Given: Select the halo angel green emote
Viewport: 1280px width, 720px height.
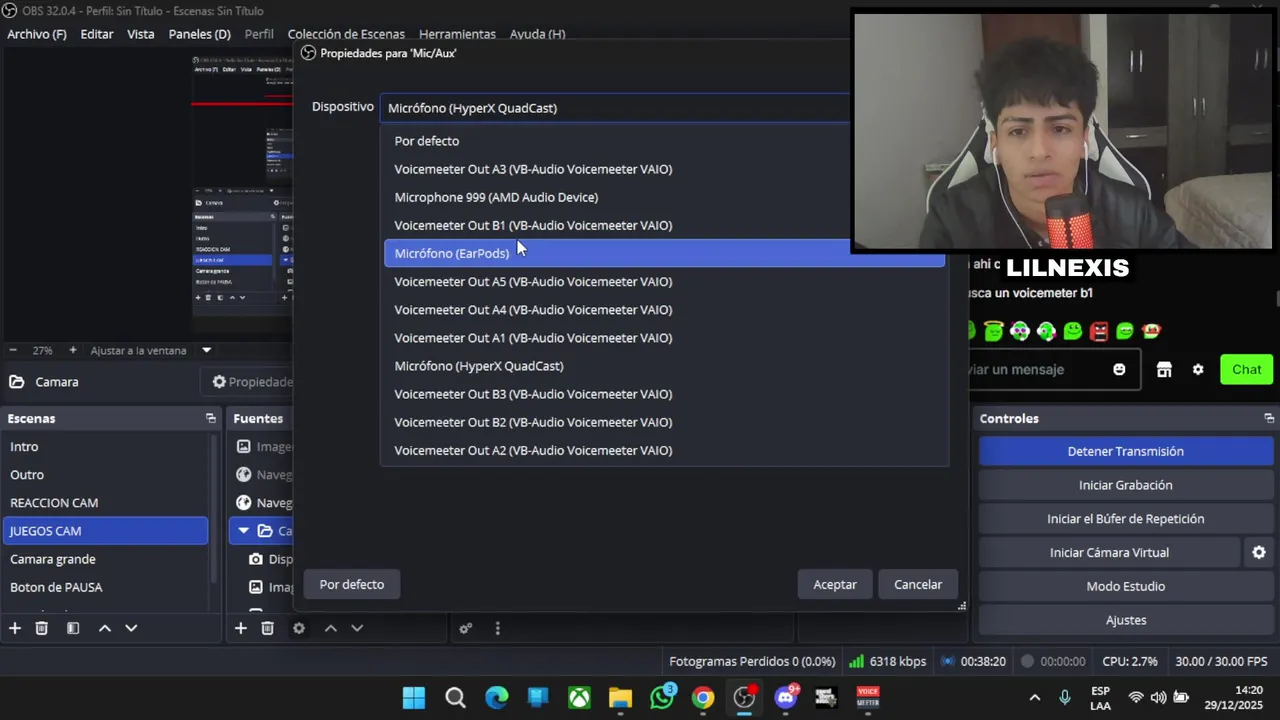Looking at the screenshot, I should click(993, 331).
